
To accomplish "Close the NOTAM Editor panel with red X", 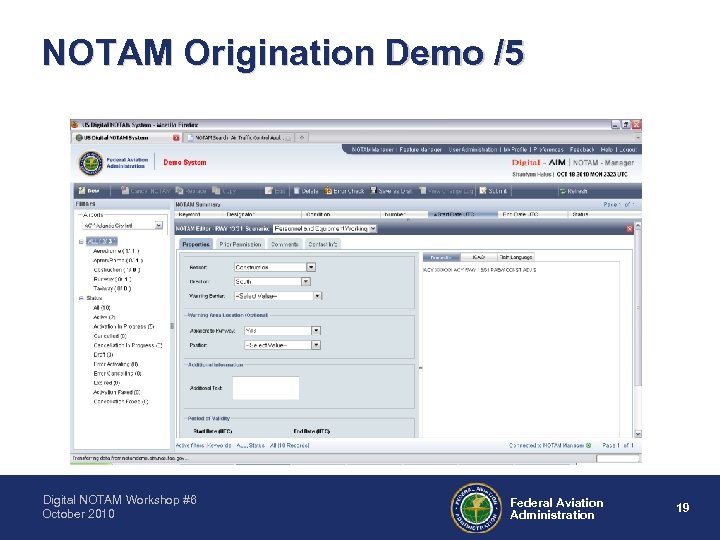I will [x=630, y=228].
